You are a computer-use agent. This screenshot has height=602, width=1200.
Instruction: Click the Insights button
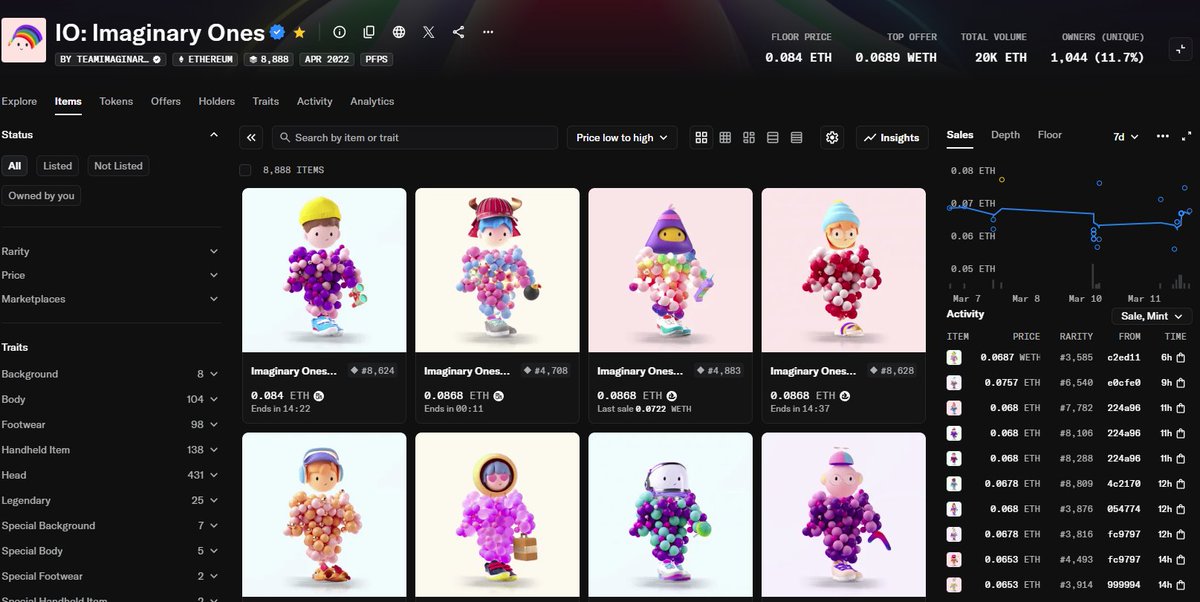tap(892, 138)
